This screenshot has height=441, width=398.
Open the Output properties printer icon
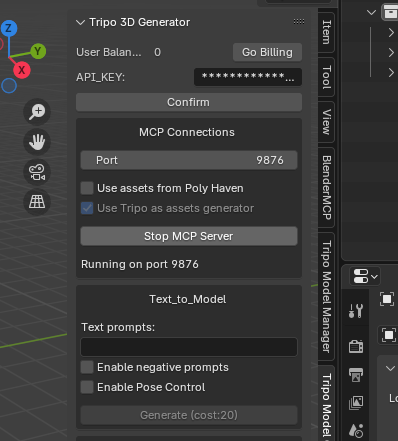(x=356, y=375)
